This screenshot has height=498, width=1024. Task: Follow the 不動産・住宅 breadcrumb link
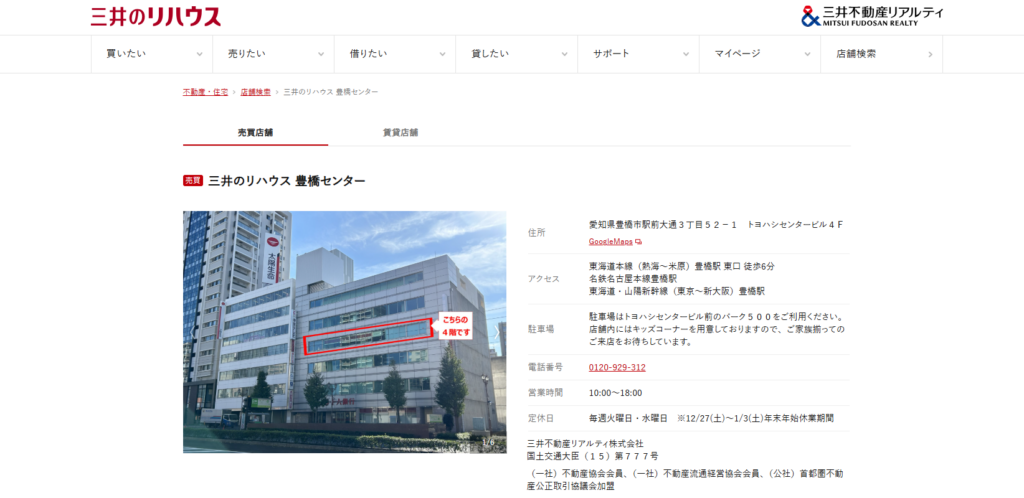point(205,92)
